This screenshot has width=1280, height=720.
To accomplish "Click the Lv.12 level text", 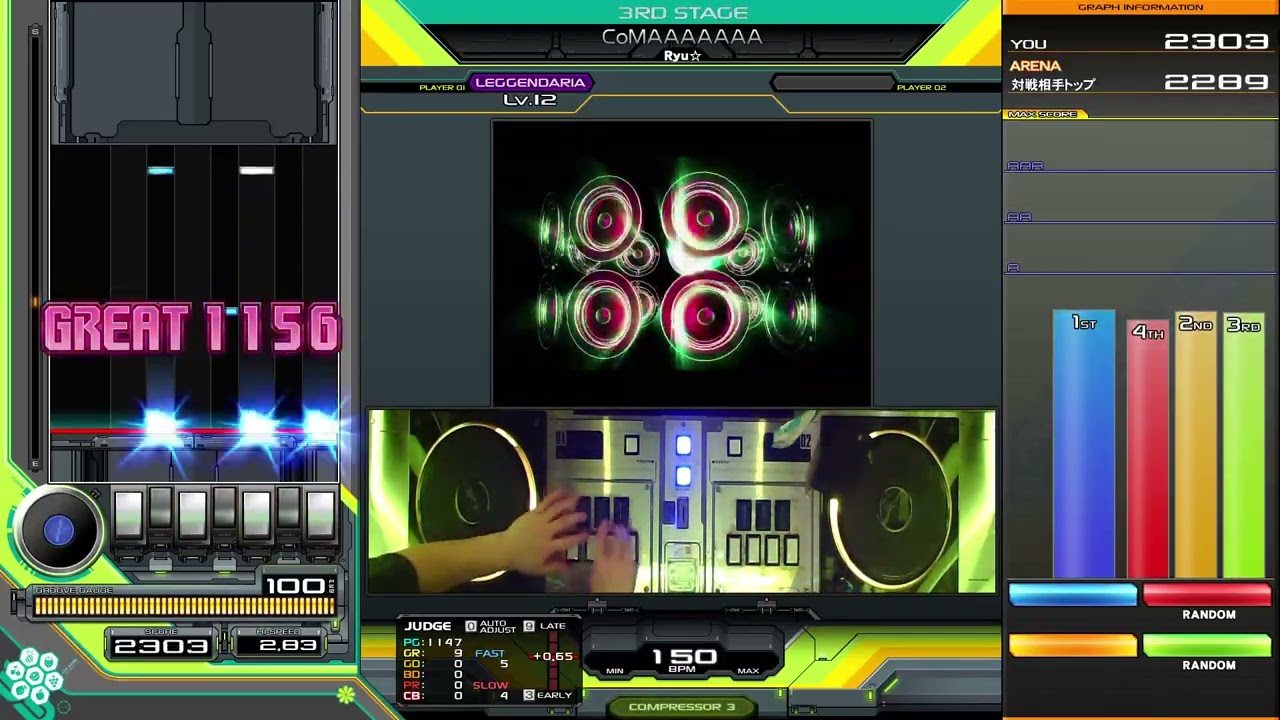I will click(x=530, y=100).
